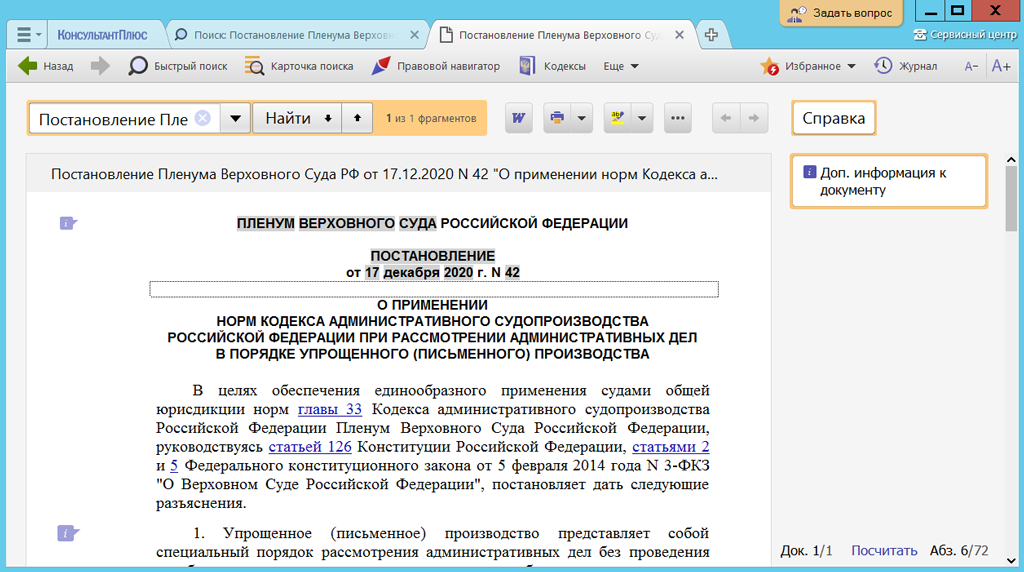
Task: Open Быстрый поиск quick search
Action: pos(178,66)
